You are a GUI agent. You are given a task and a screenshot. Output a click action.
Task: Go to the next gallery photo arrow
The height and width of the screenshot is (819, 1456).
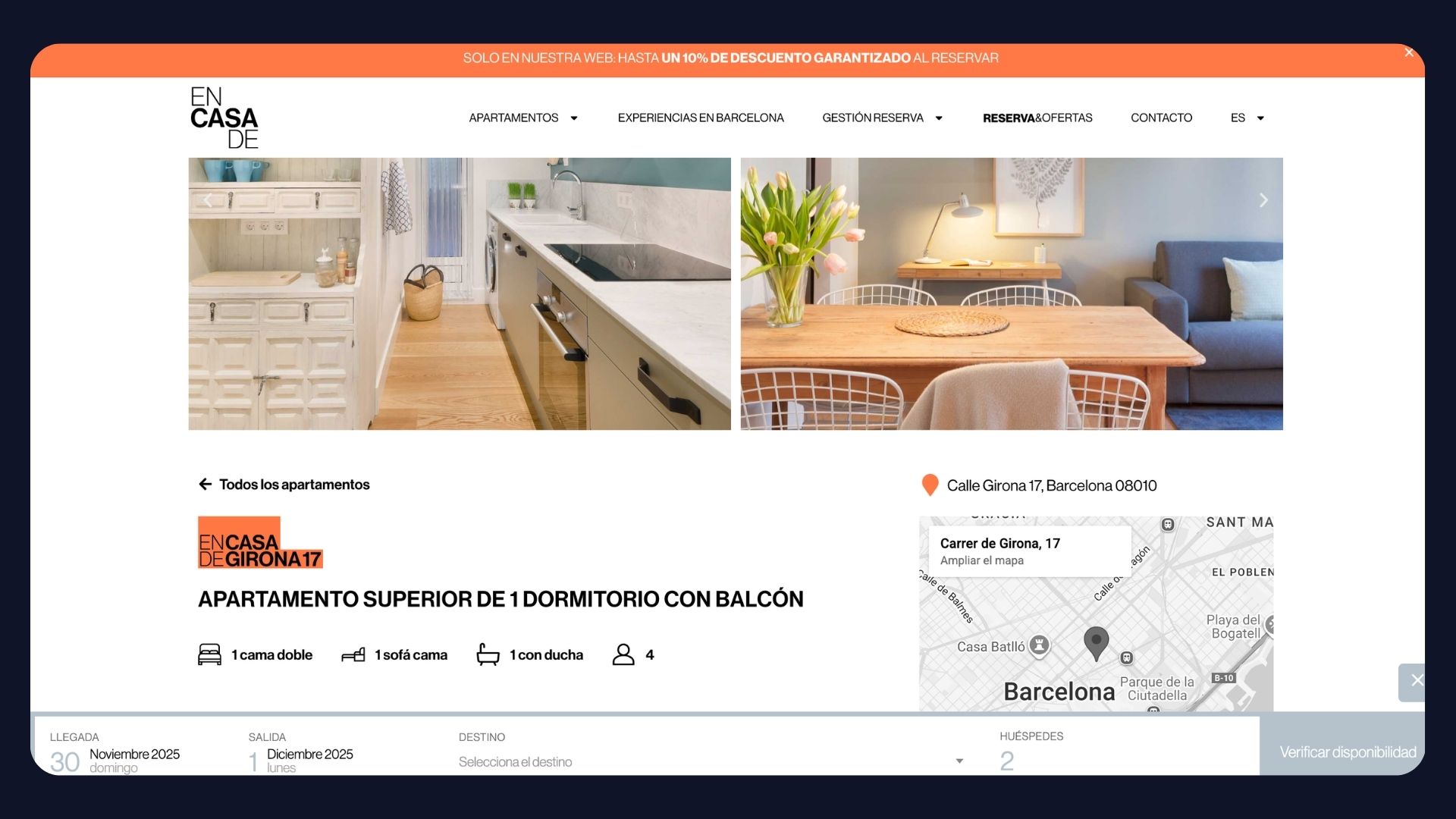point(1263,200)
